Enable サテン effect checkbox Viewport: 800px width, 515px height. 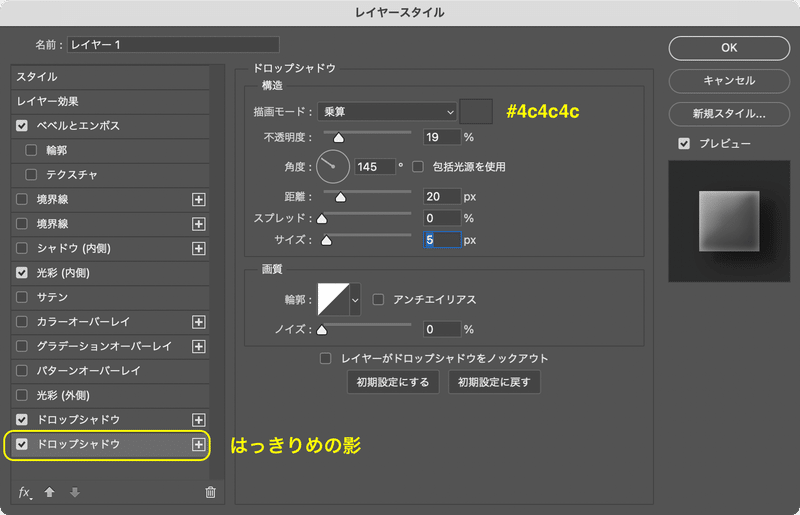pyautogui.click(x=22, y=297)
